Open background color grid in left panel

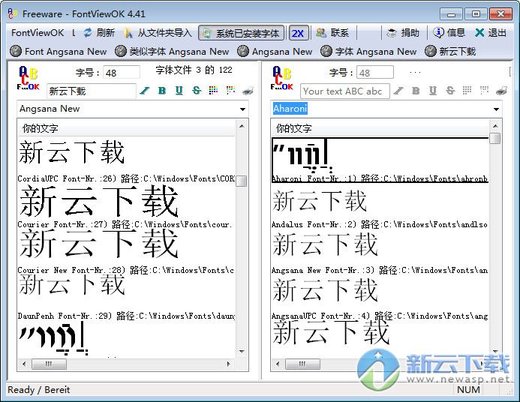(x=231, y=90)
